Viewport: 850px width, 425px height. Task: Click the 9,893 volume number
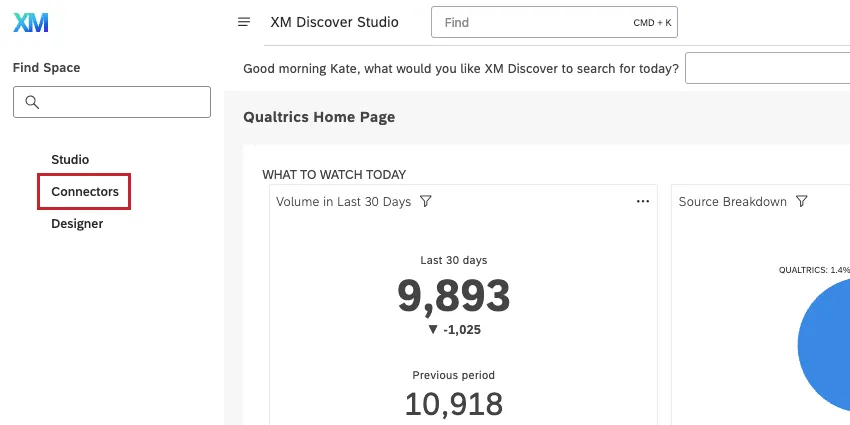(454, 296)
